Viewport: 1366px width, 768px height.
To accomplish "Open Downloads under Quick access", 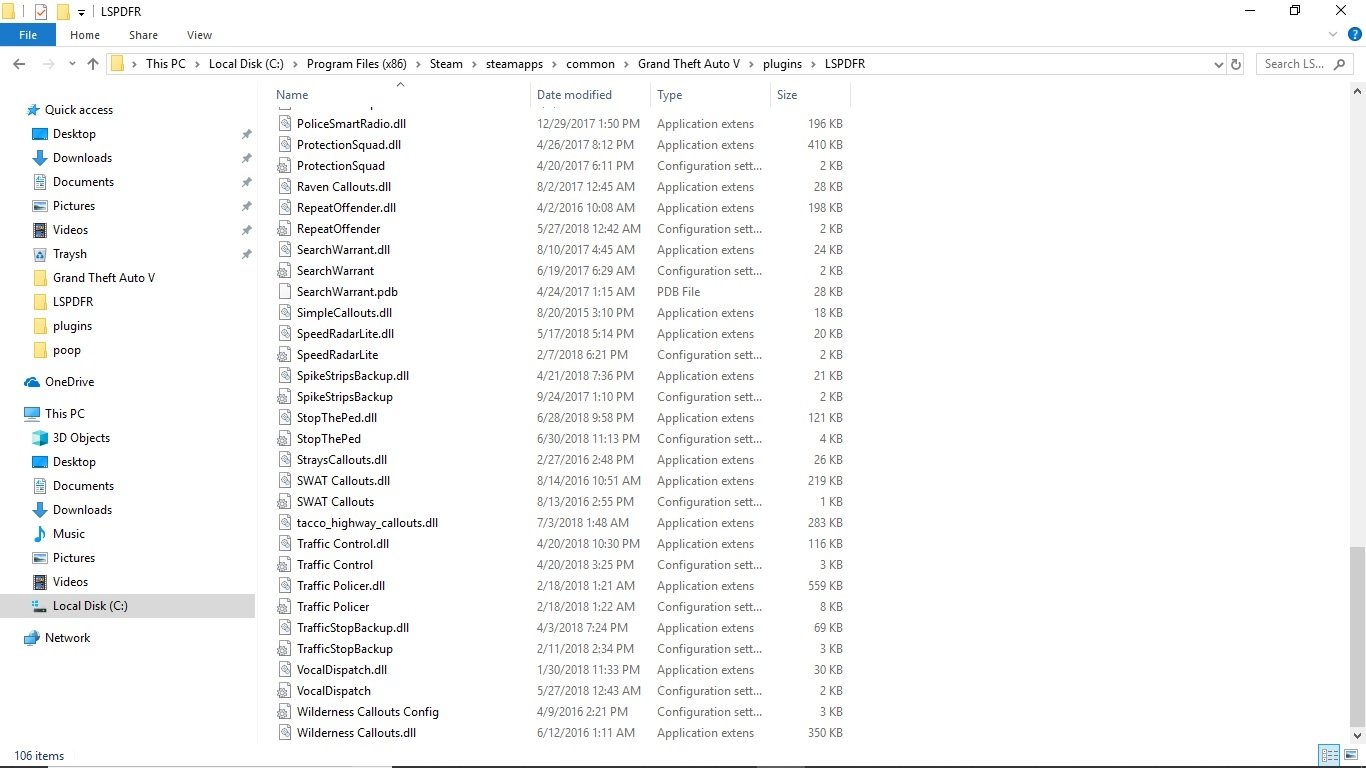I will [82, 158].
